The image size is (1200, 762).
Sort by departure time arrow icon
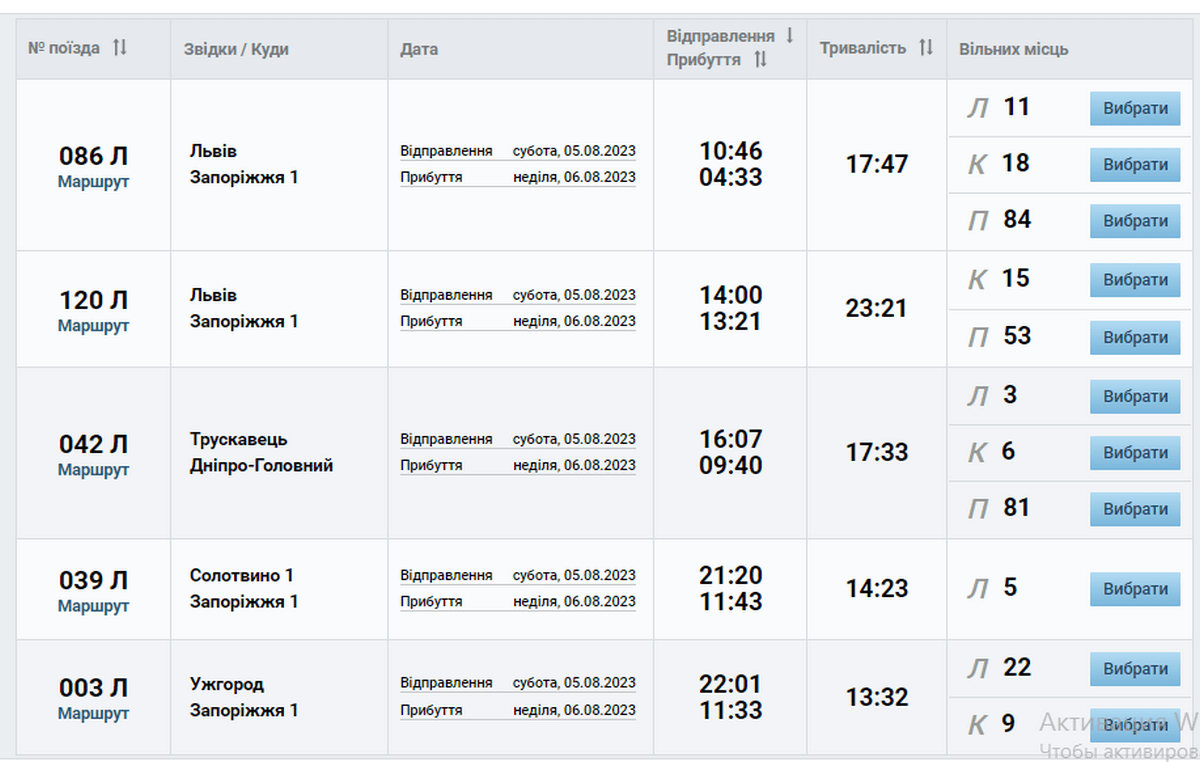click(x=789, y=36)
